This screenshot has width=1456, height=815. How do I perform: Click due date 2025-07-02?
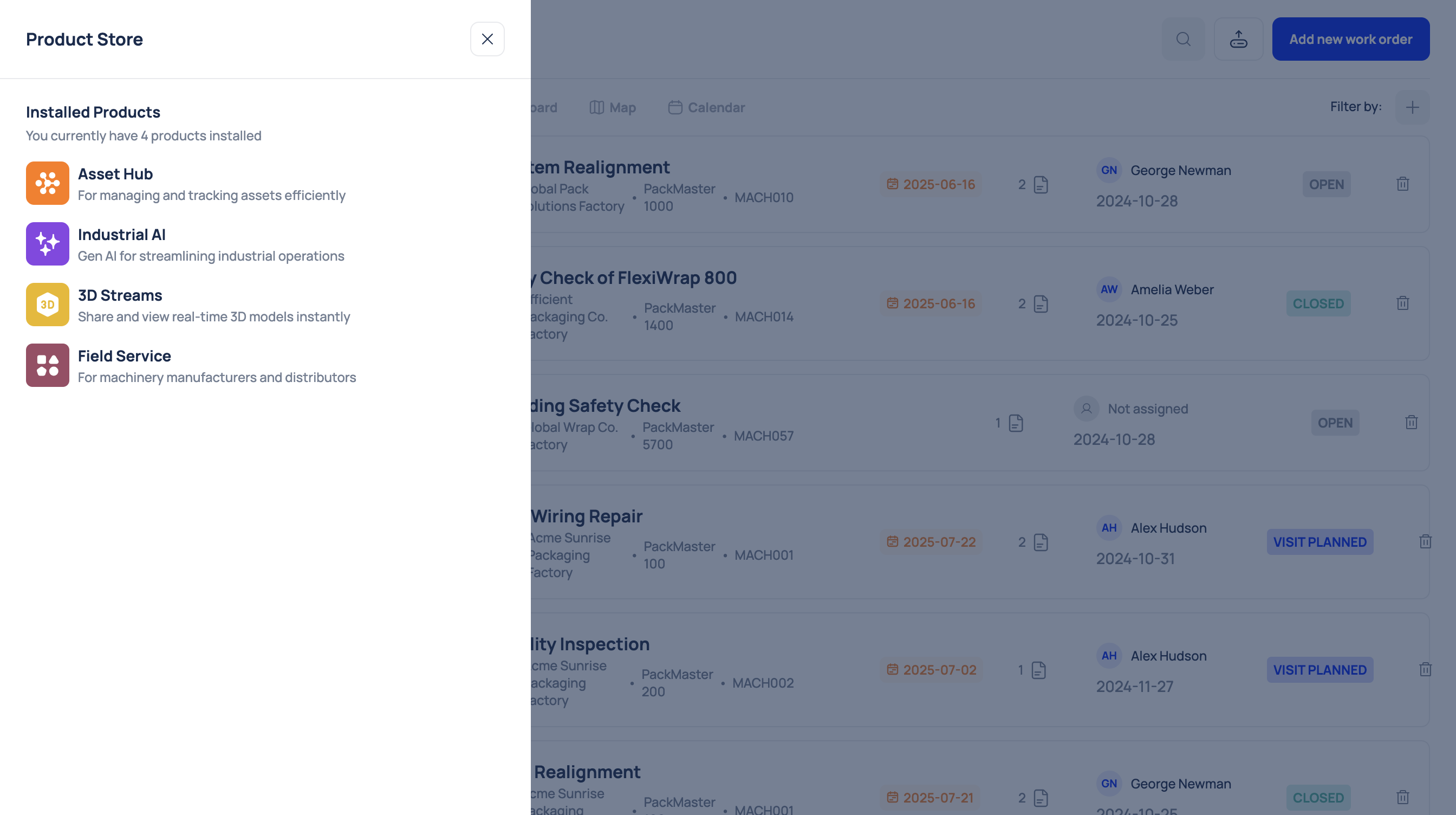point(932,670)
